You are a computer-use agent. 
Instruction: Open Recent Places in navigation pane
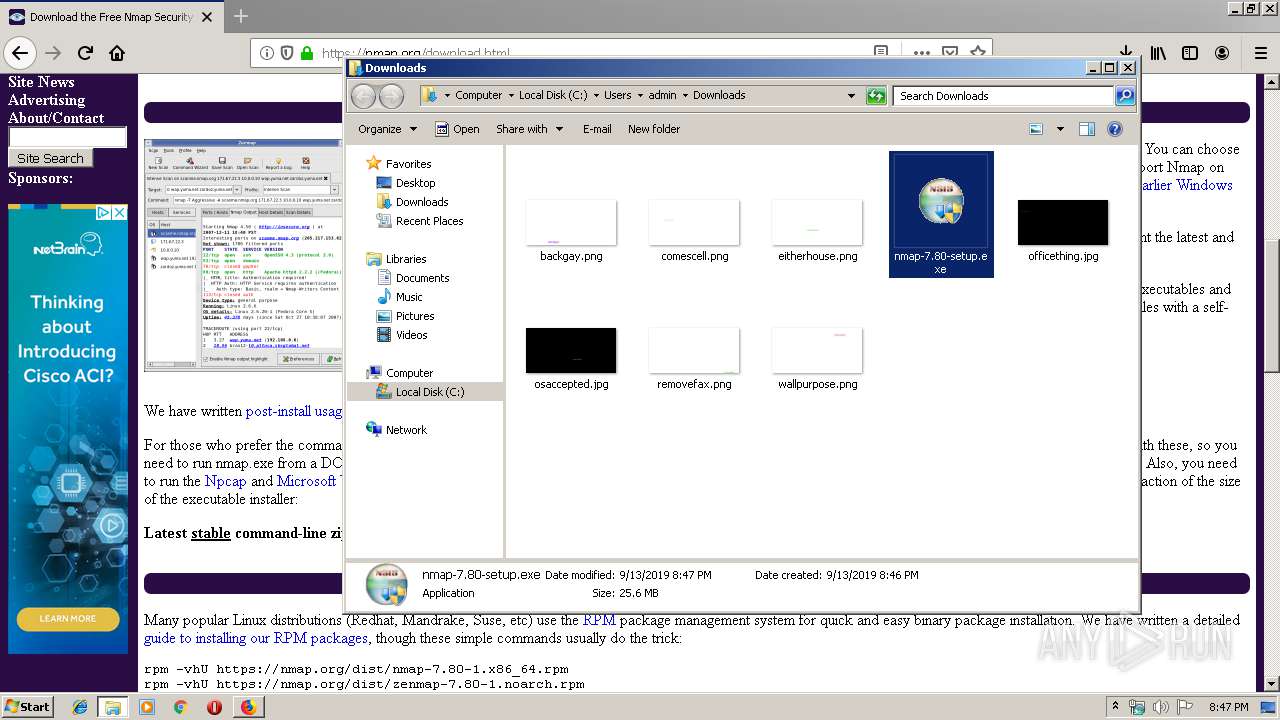click(x=429, y=221)
